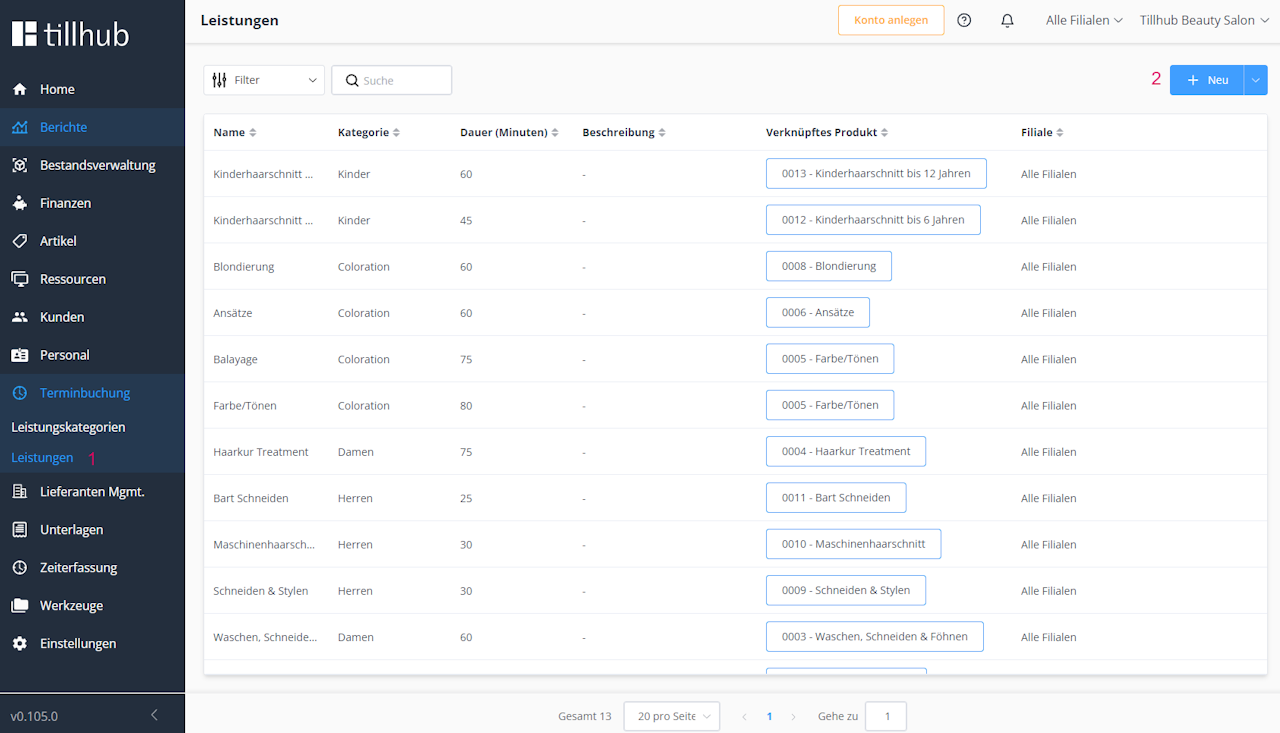The width and height of the screenshot is (1280, 733).
Task: Open the Filter dropdown
Action: [264, 80]
